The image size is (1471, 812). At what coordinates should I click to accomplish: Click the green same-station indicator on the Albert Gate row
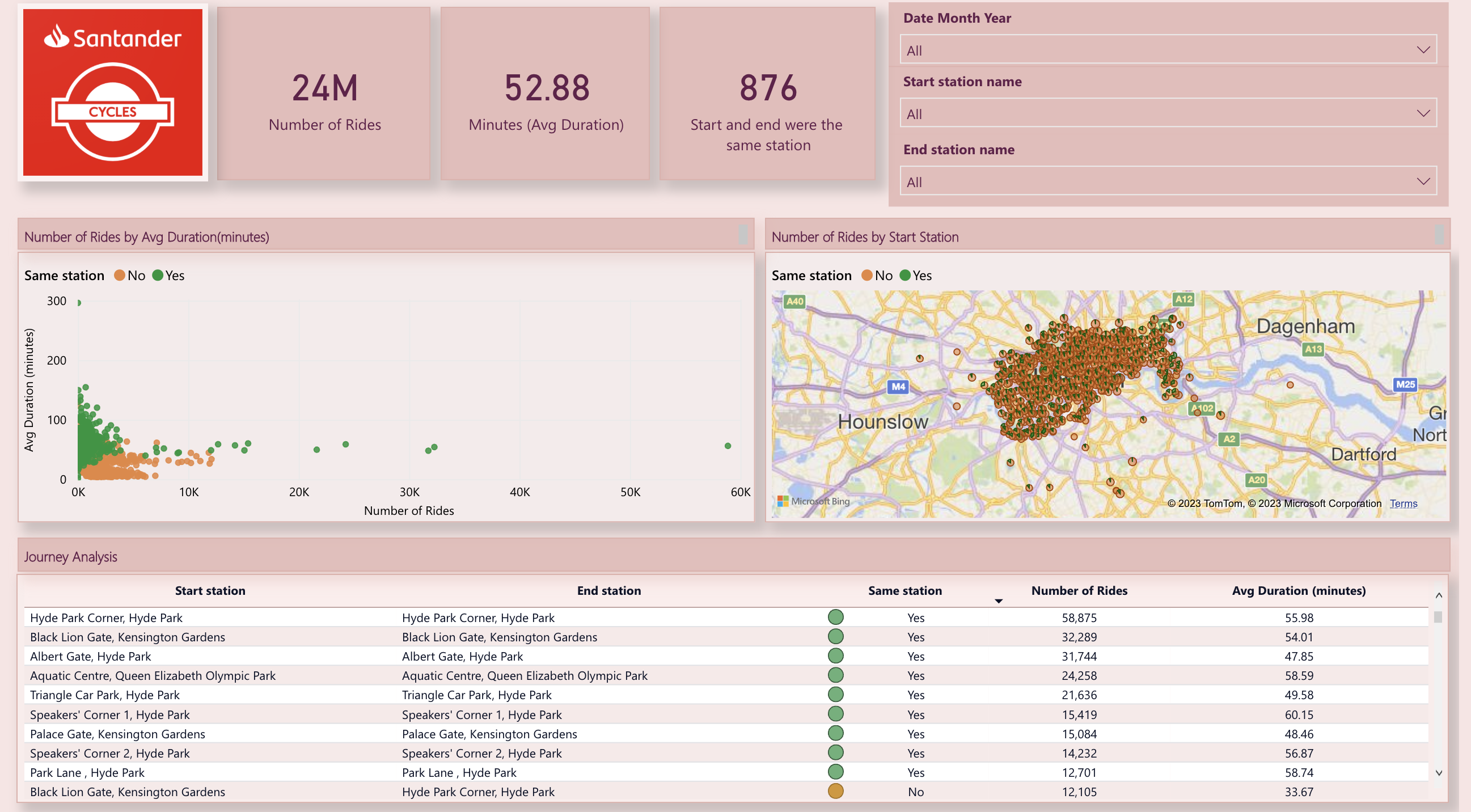click(835, 656)
